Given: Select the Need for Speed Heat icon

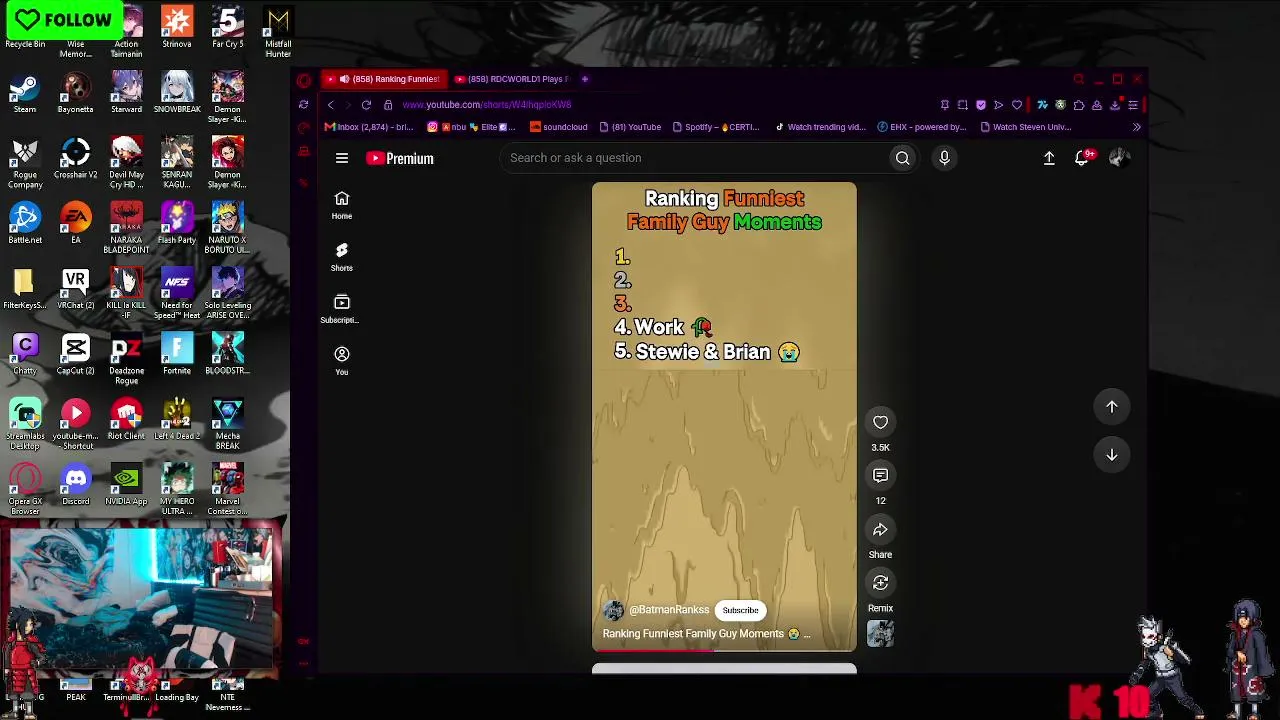Looking at the screenshot, I should (x=177, y=294).
